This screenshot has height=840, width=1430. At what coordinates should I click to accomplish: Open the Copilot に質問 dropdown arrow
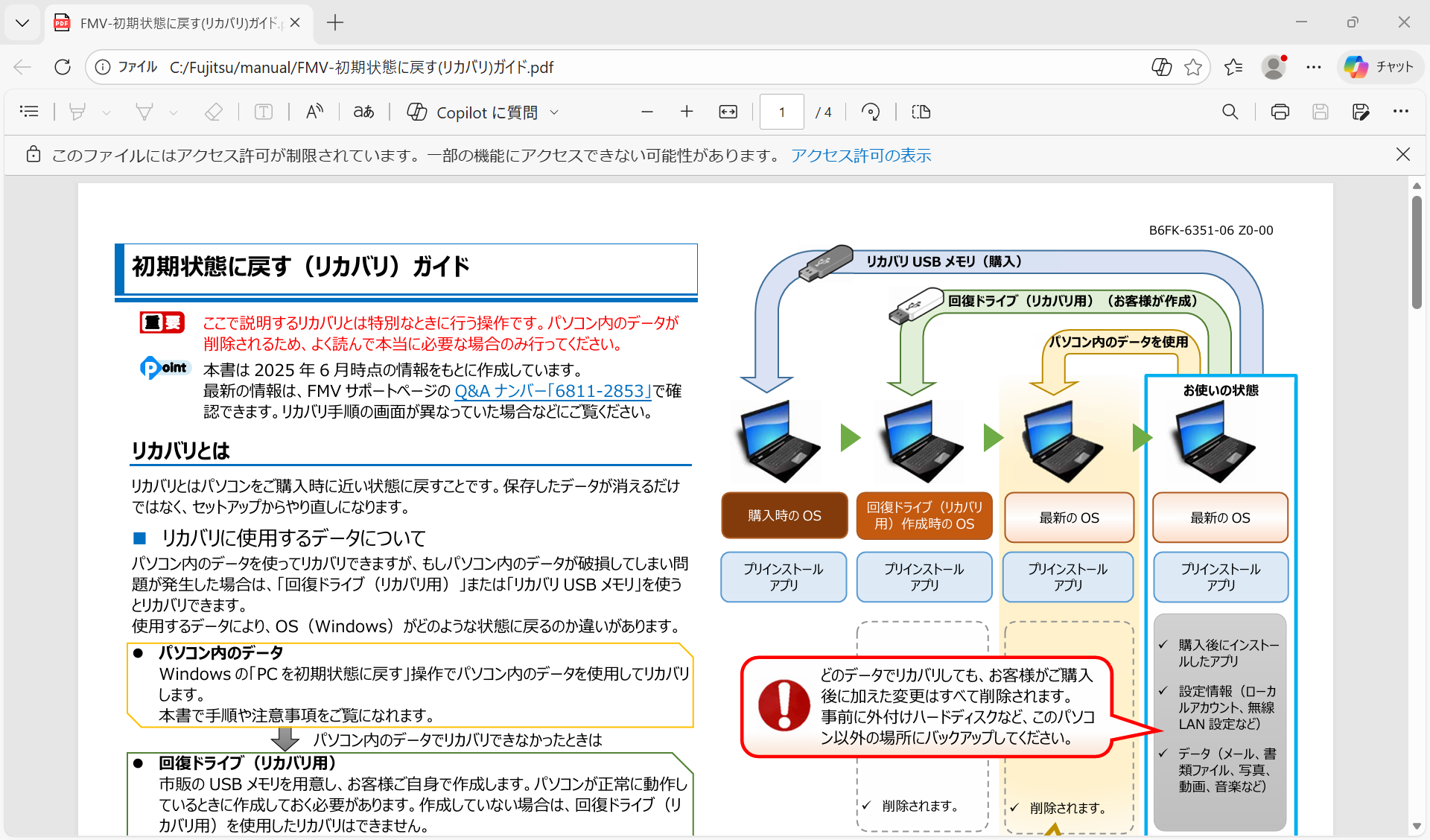[x=554, y=112]
